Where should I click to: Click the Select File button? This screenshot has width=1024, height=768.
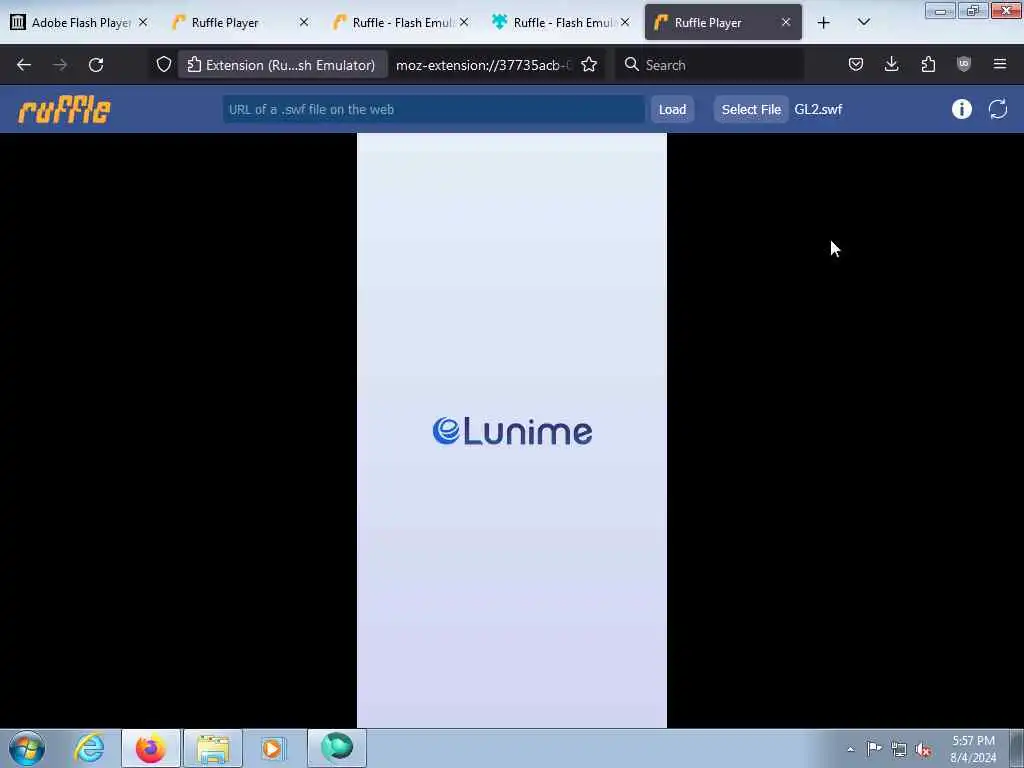pyautogui.click(x=751, y=110)
